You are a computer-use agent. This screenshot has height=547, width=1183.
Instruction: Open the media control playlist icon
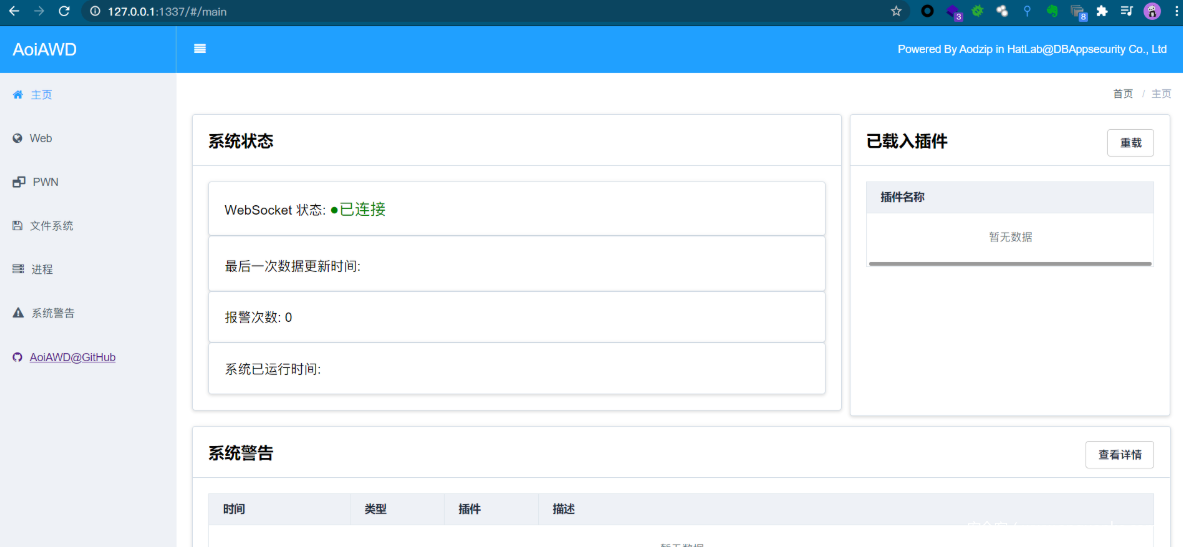pyautogui.click(x=1127, y=11)
